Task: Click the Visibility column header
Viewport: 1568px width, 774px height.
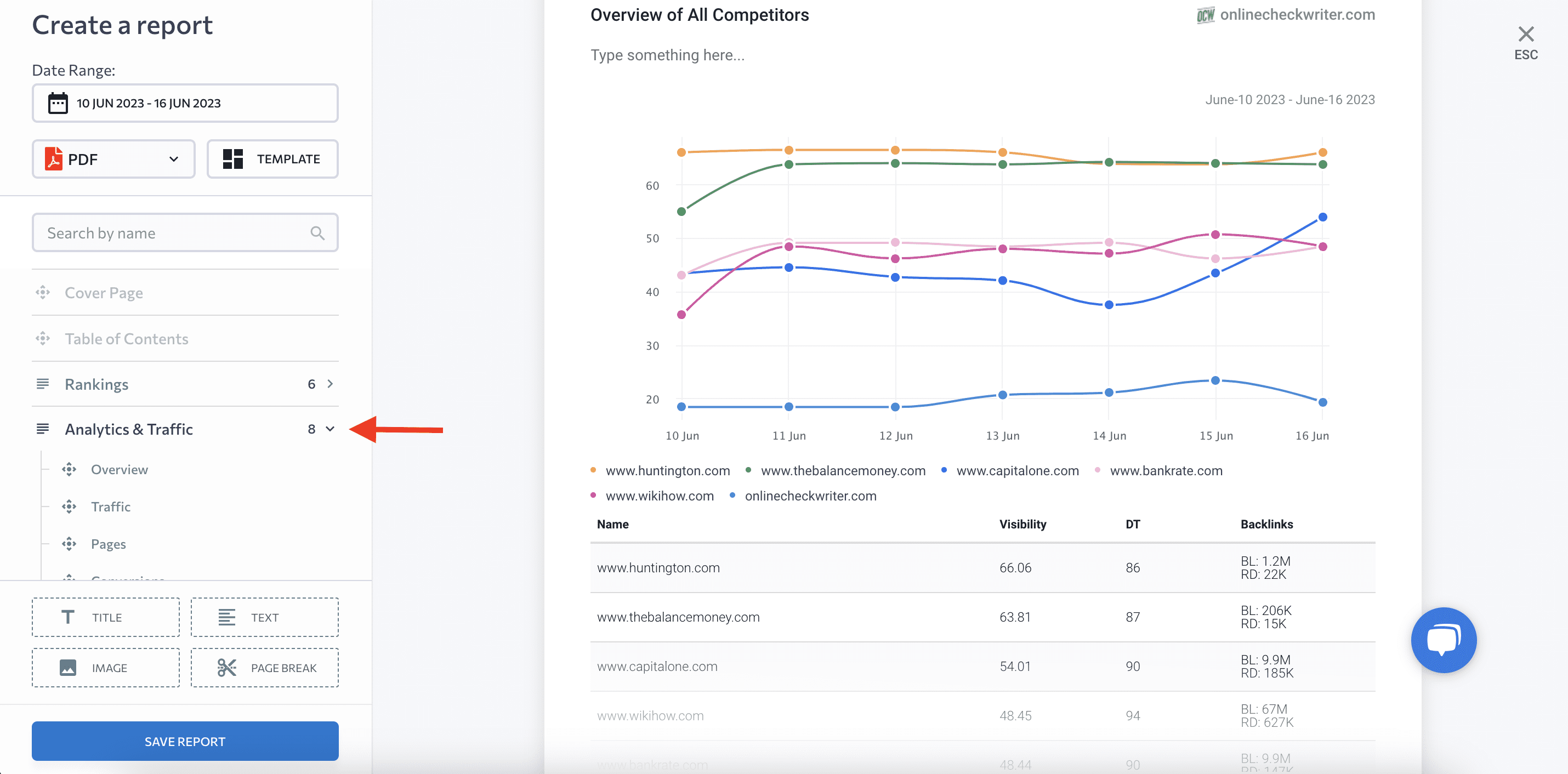Action: click(x=1022, y=524)
